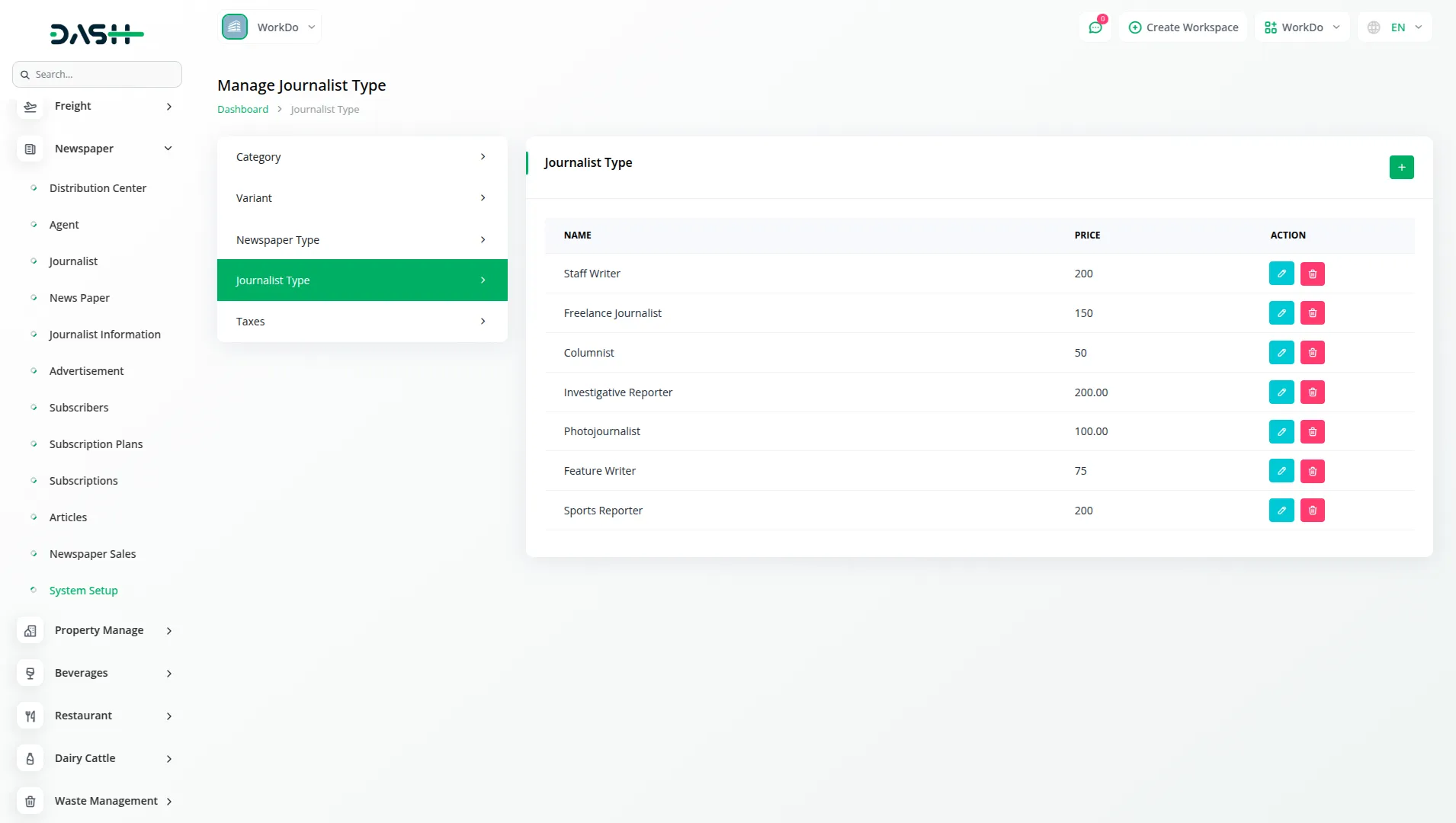
Task: Select the Taxes setup tab
Action: pyautogui.click(x=362, y=322)
